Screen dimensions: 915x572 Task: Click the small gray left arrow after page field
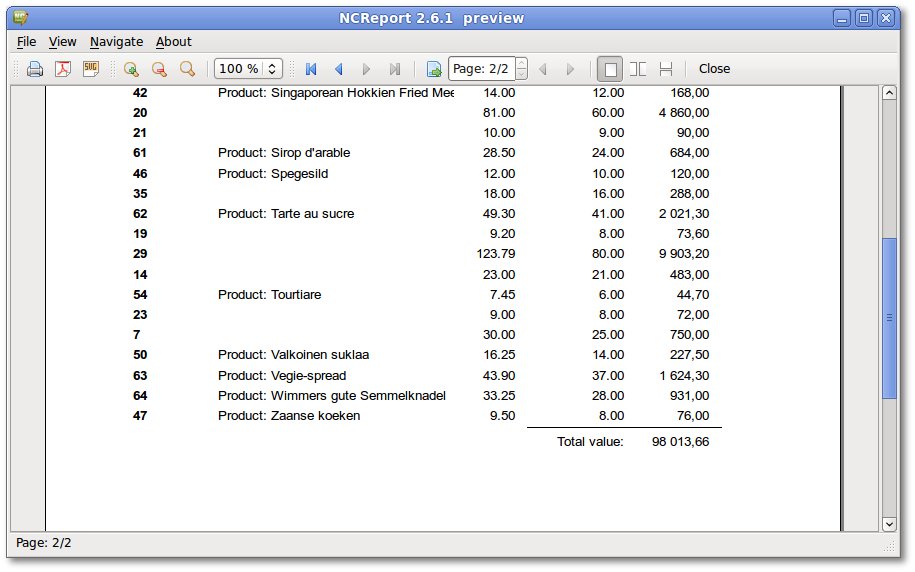(543, 69)
